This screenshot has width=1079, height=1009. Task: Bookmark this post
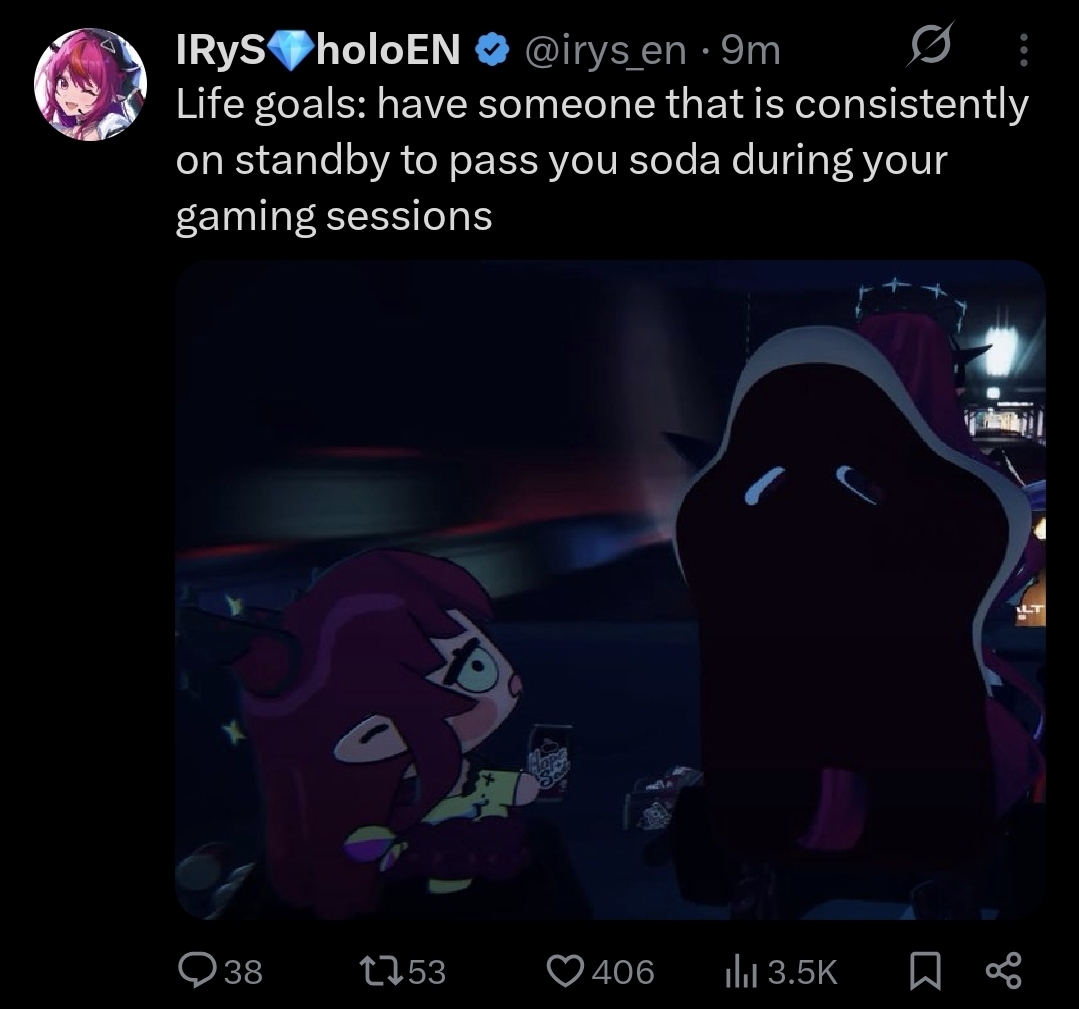pos(926,971)
